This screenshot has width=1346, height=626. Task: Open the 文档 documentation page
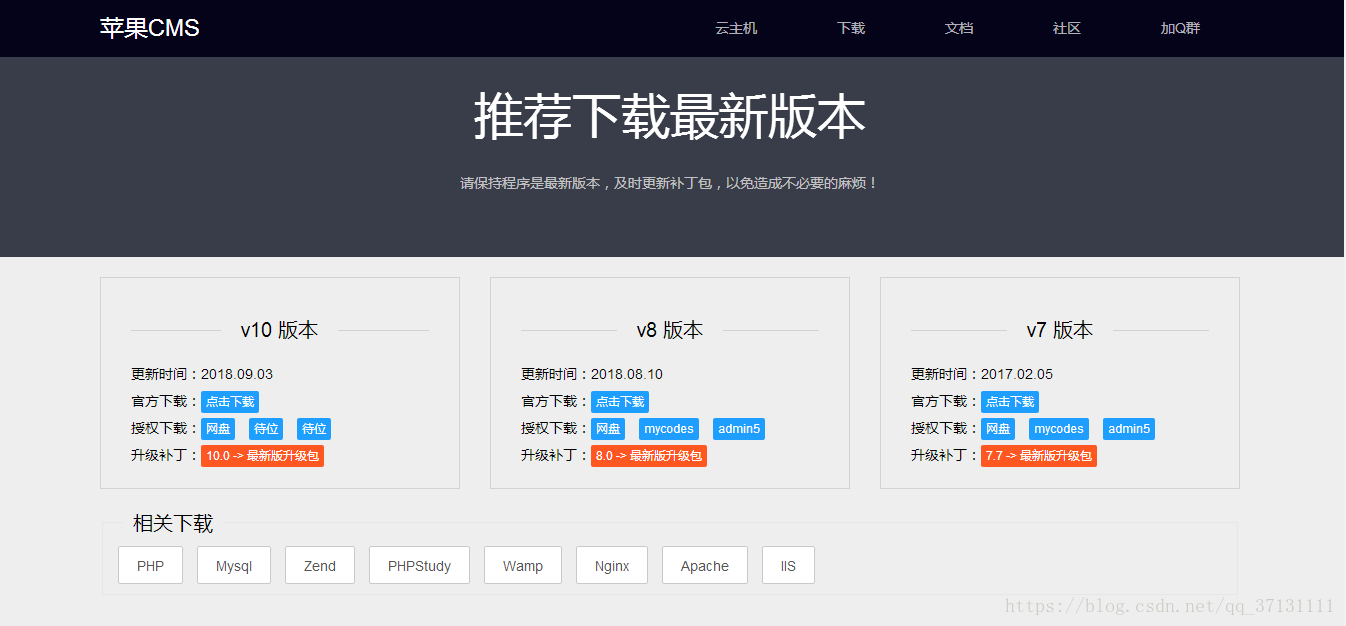(959, 28)
